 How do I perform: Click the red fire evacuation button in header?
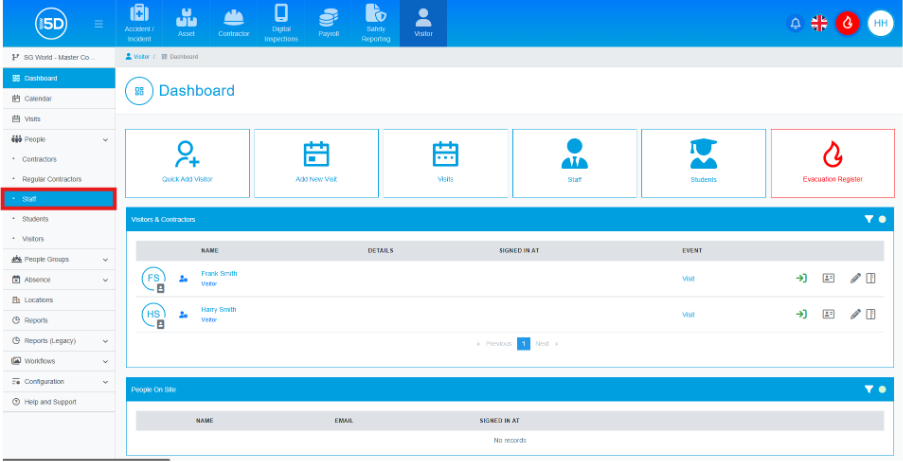(847, 24)
